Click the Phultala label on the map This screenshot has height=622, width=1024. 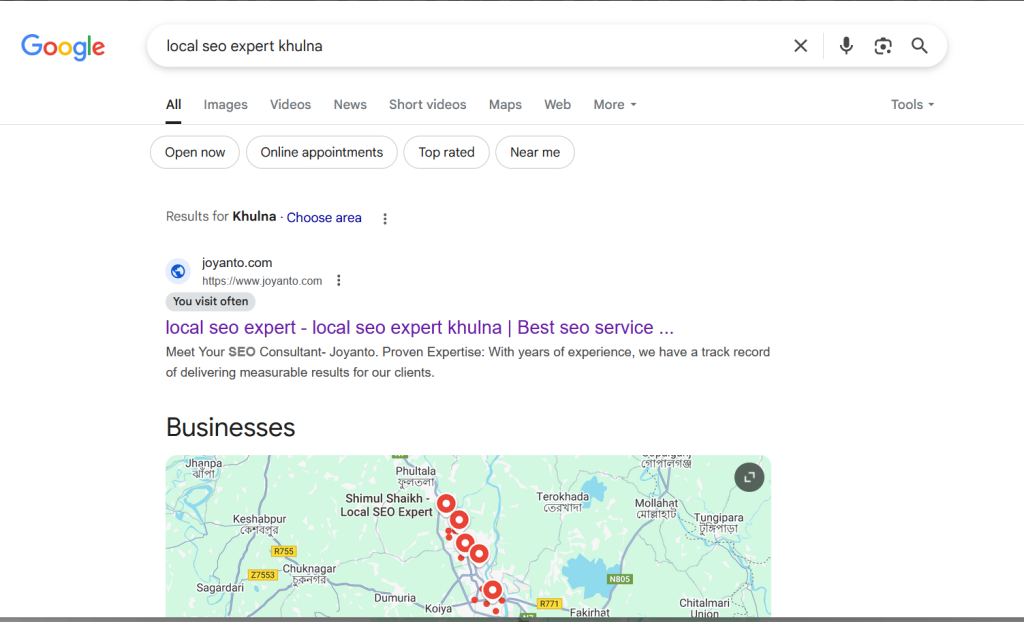click(x=415, y=476)
